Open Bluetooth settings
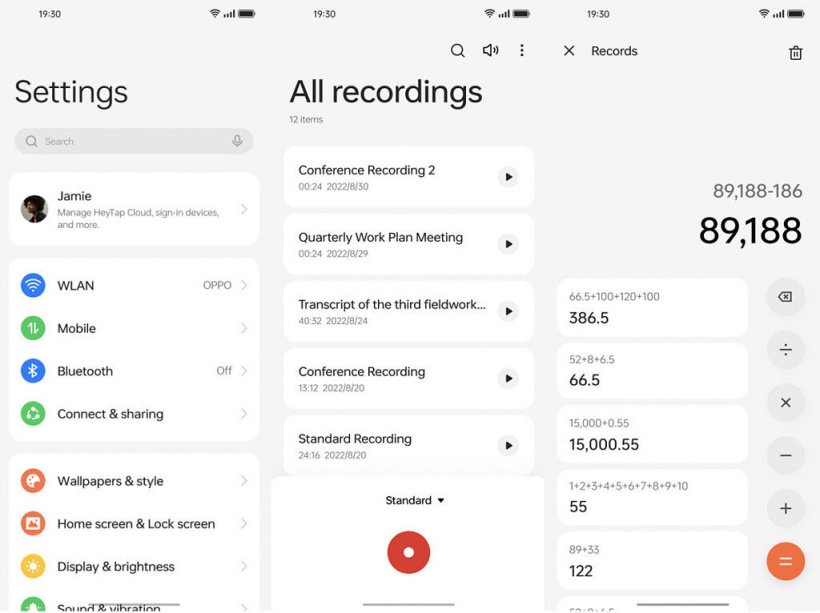The width and height of the screenshot is (820, 613). [x=133, y=370]
